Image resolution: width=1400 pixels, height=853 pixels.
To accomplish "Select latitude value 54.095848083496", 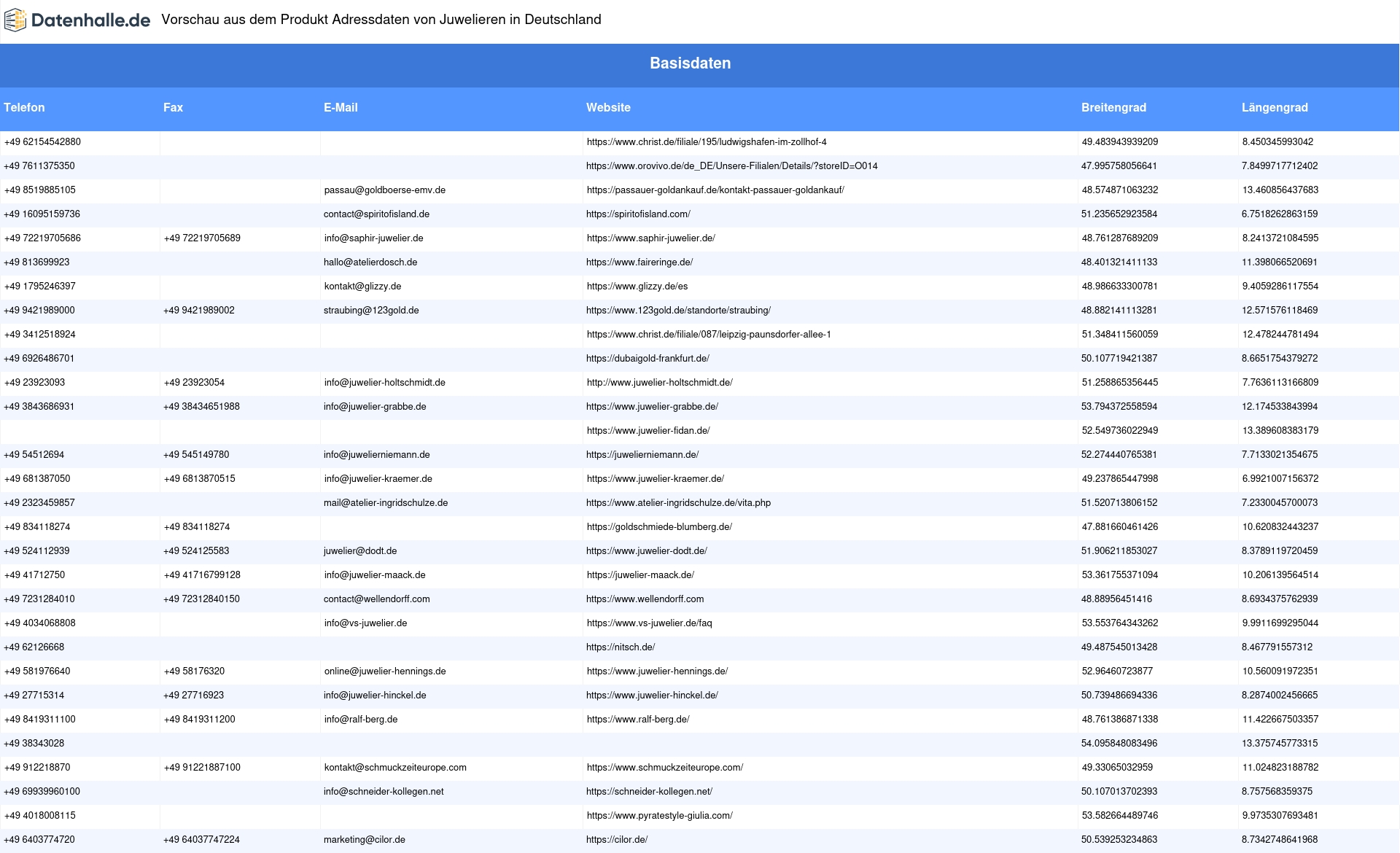I will coord(1119,744).
